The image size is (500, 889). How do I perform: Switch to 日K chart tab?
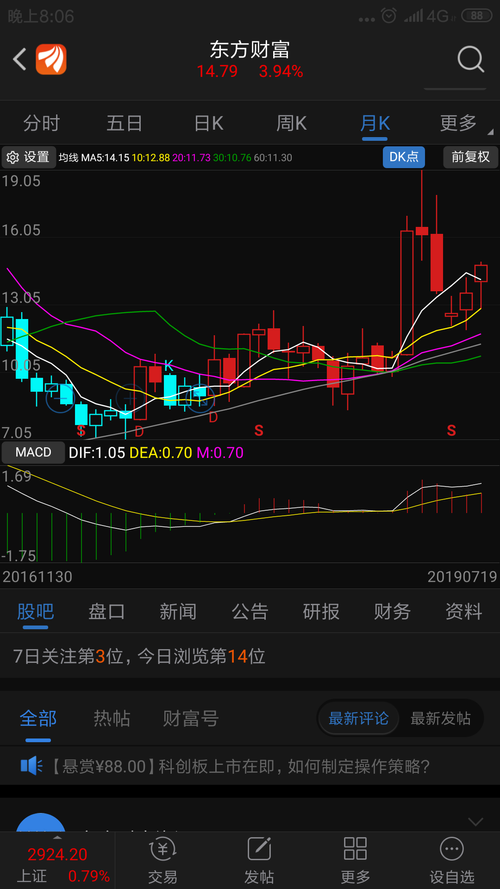click(x=209, y=123)
